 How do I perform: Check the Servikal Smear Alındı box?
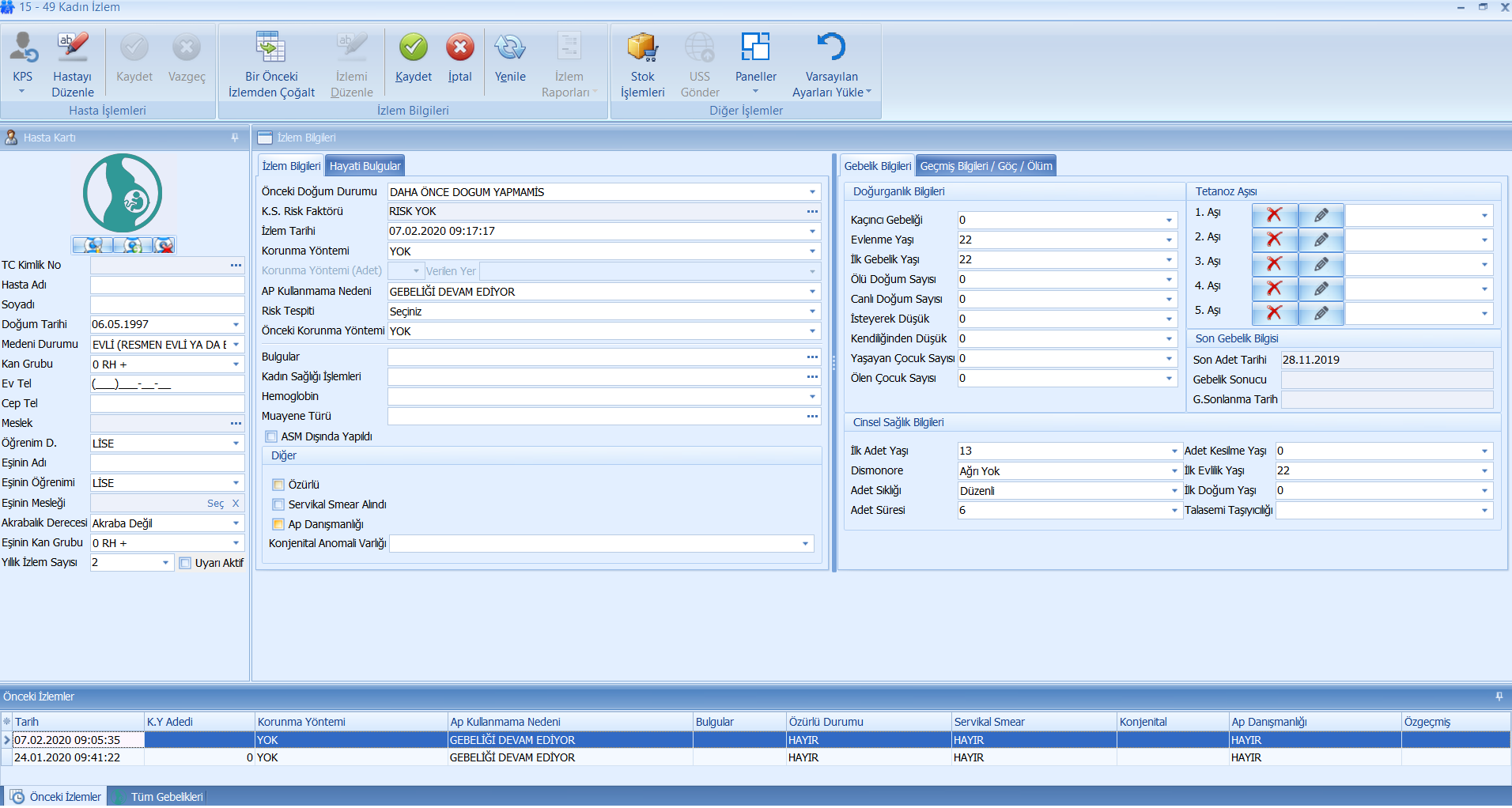click(278, 504)
